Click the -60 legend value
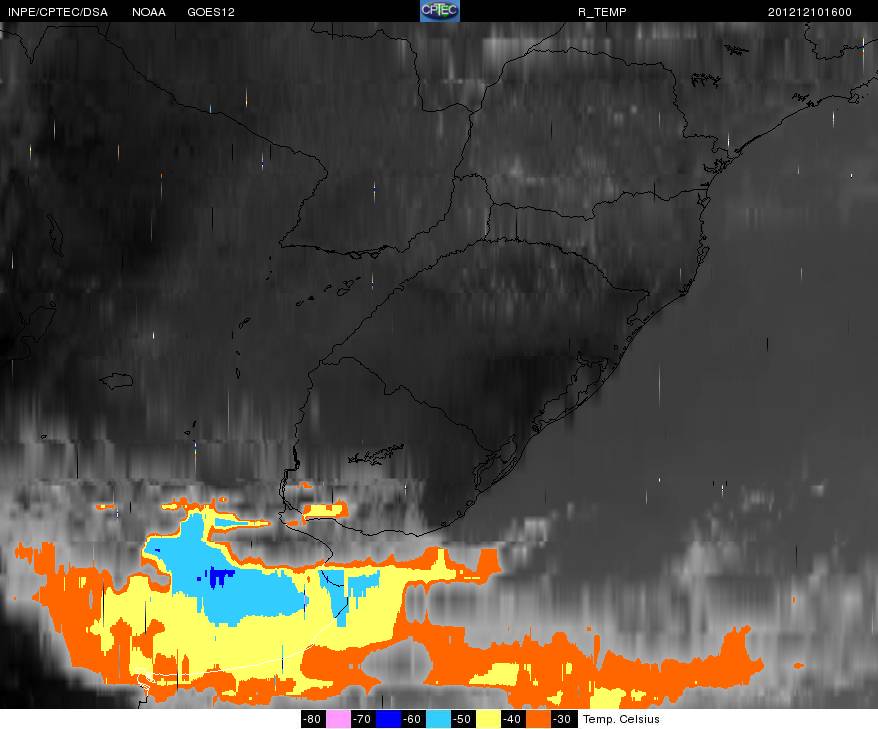Image resolution: width=878 pixels, height=729 pixels. [x=413, y=719]
